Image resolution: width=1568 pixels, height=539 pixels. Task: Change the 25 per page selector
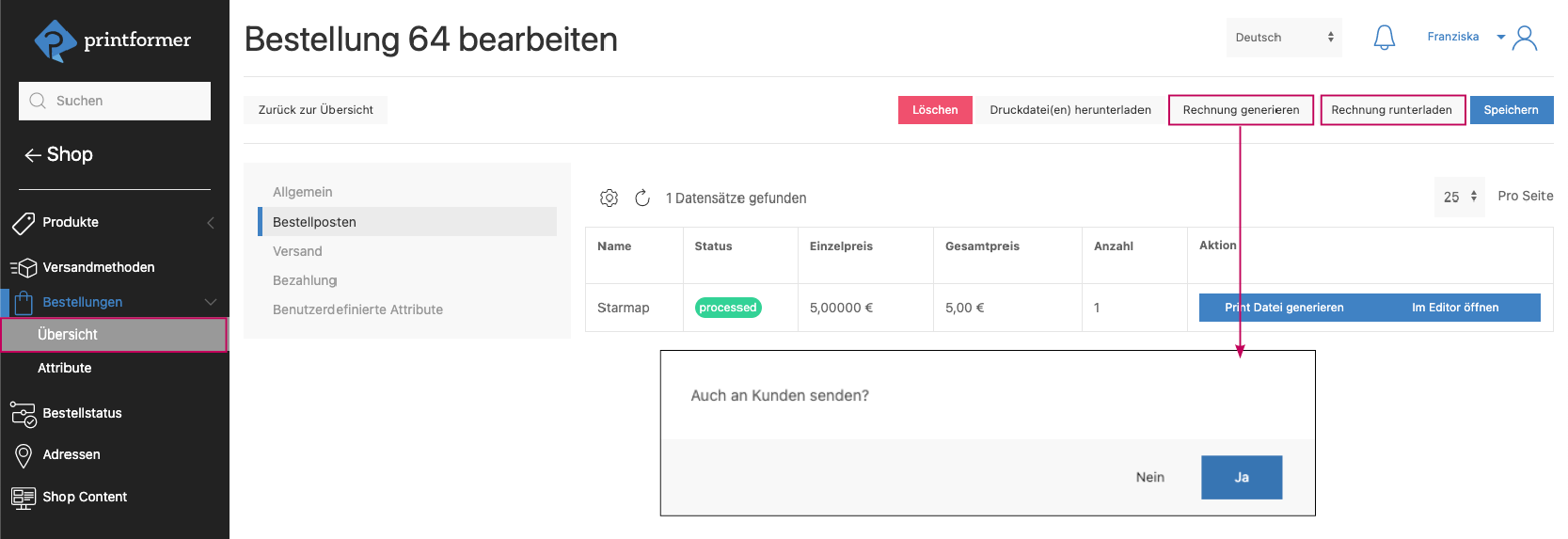pyautogui.click(x=1459, y=197)
